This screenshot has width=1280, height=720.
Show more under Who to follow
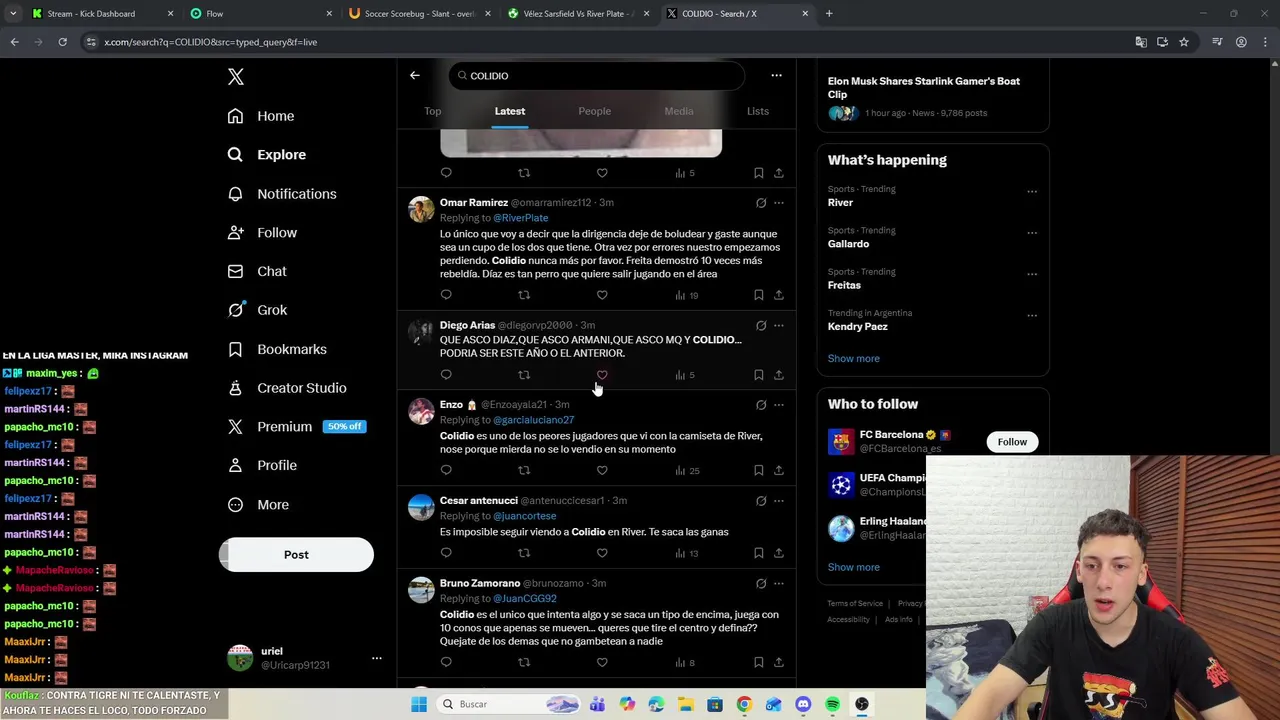(854, 567)
